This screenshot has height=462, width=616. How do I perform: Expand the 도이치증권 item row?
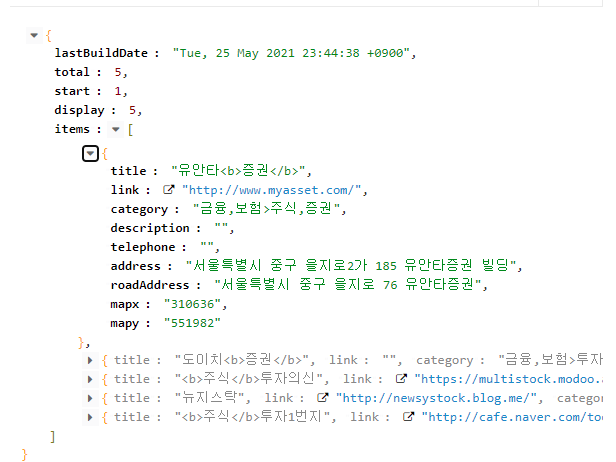click(x=90, y=360)
